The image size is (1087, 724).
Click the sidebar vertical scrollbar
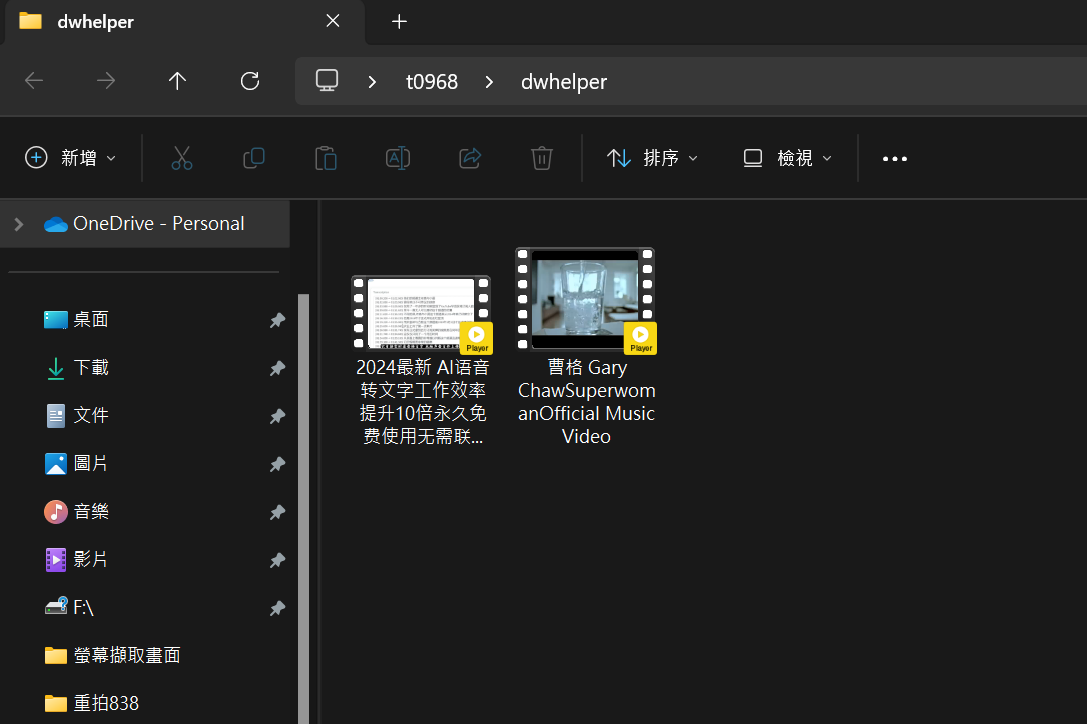(304, 508)
